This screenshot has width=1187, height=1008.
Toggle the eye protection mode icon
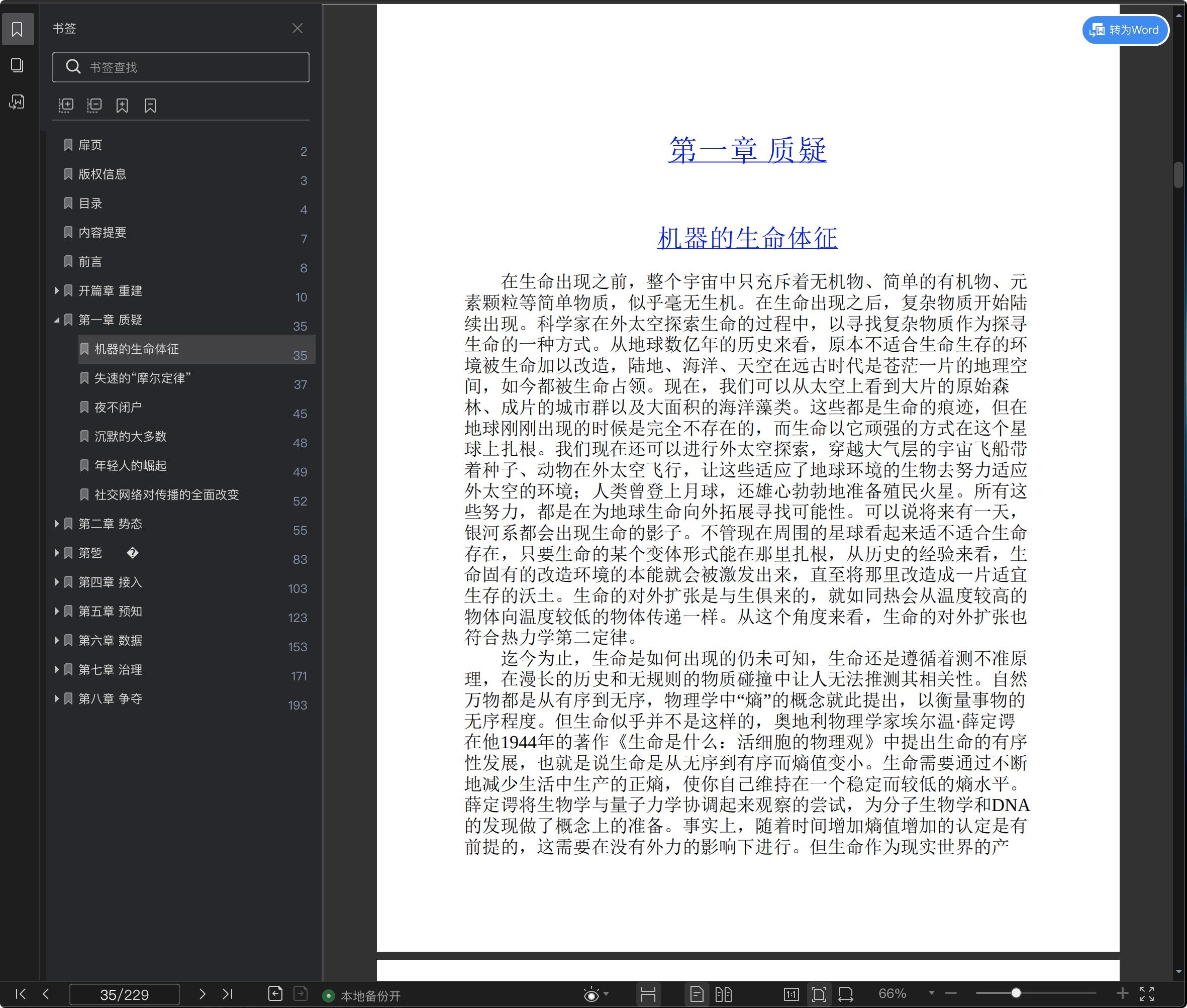pos(591,995)
